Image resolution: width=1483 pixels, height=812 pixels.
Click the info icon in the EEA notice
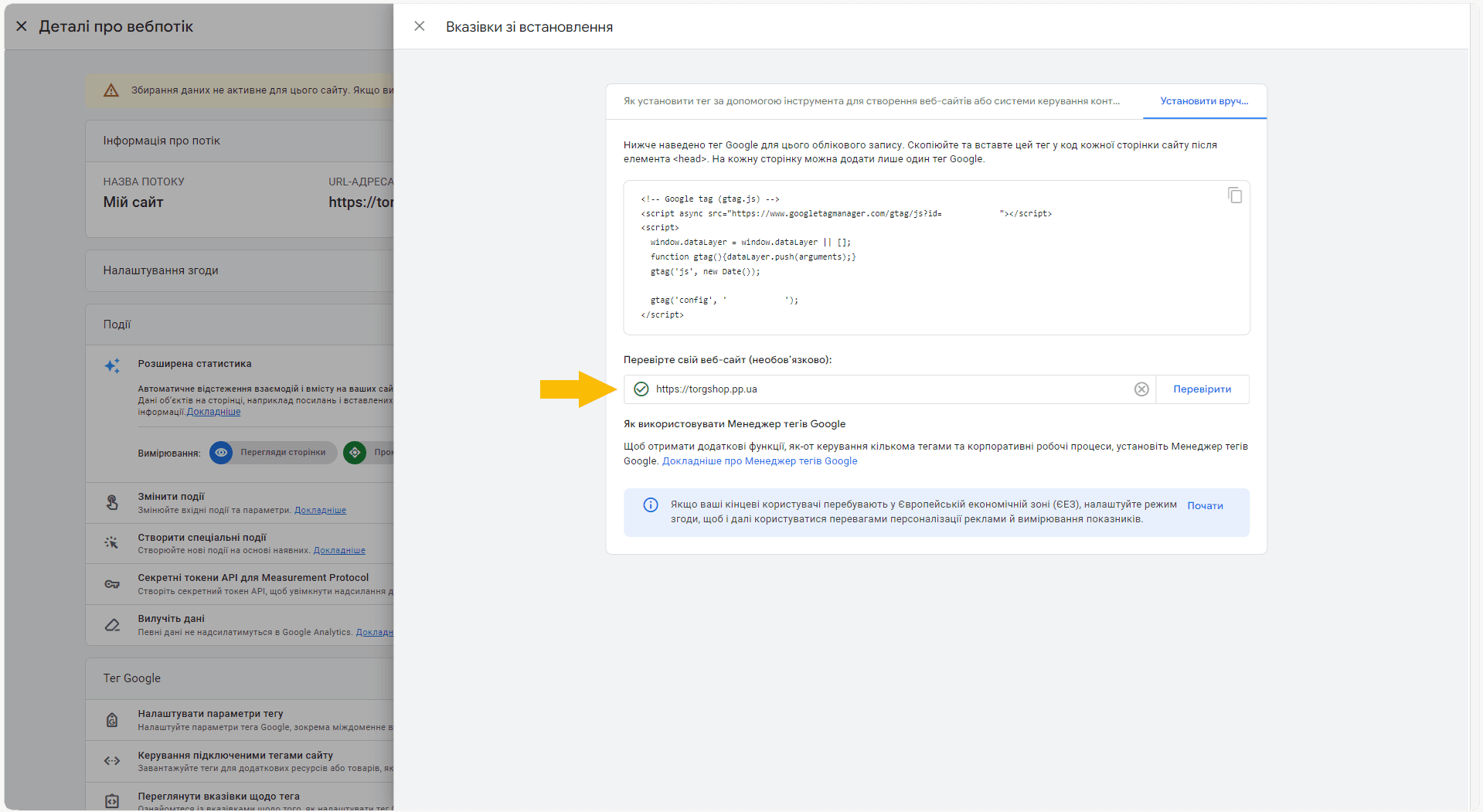[651, 505]
